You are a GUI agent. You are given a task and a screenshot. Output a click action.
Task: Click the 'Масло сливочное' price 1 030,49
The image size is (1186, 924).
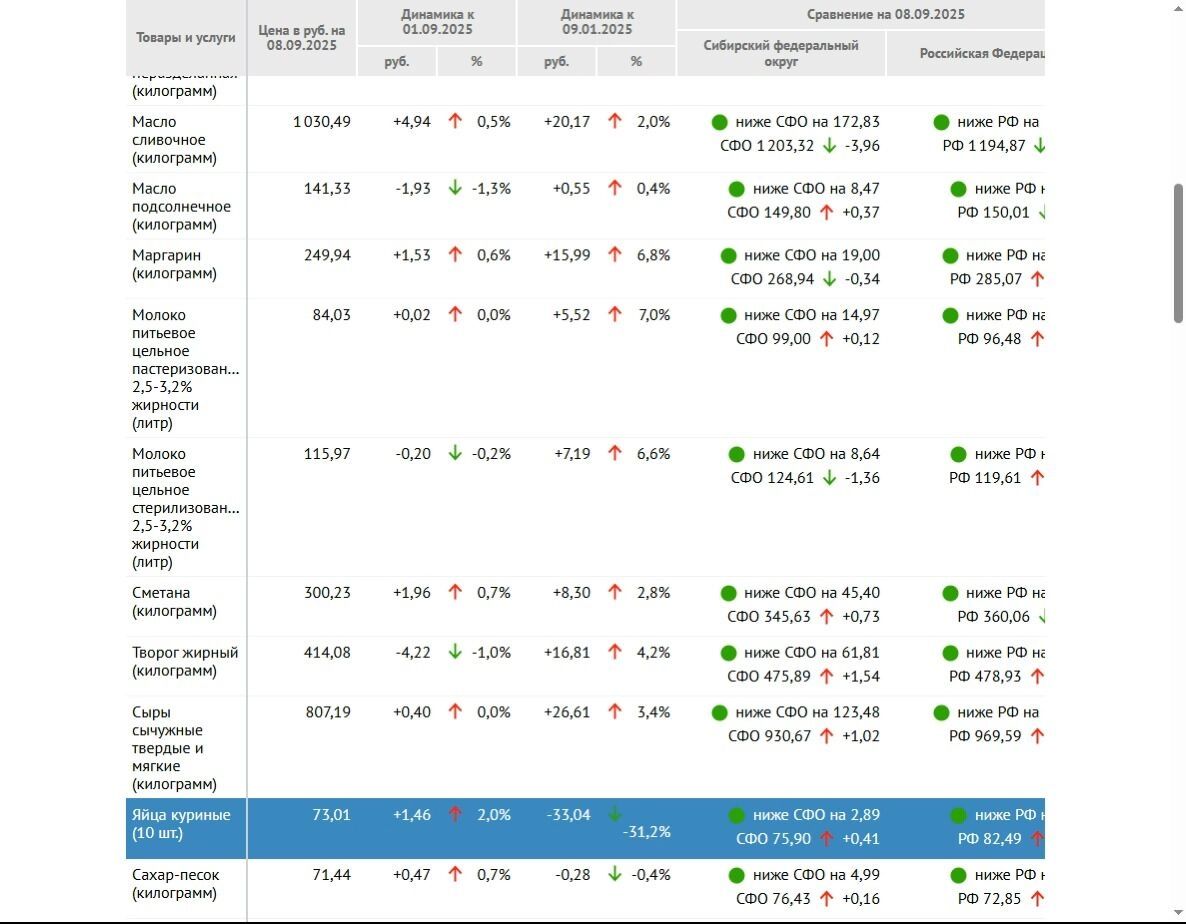click(321, 122)
